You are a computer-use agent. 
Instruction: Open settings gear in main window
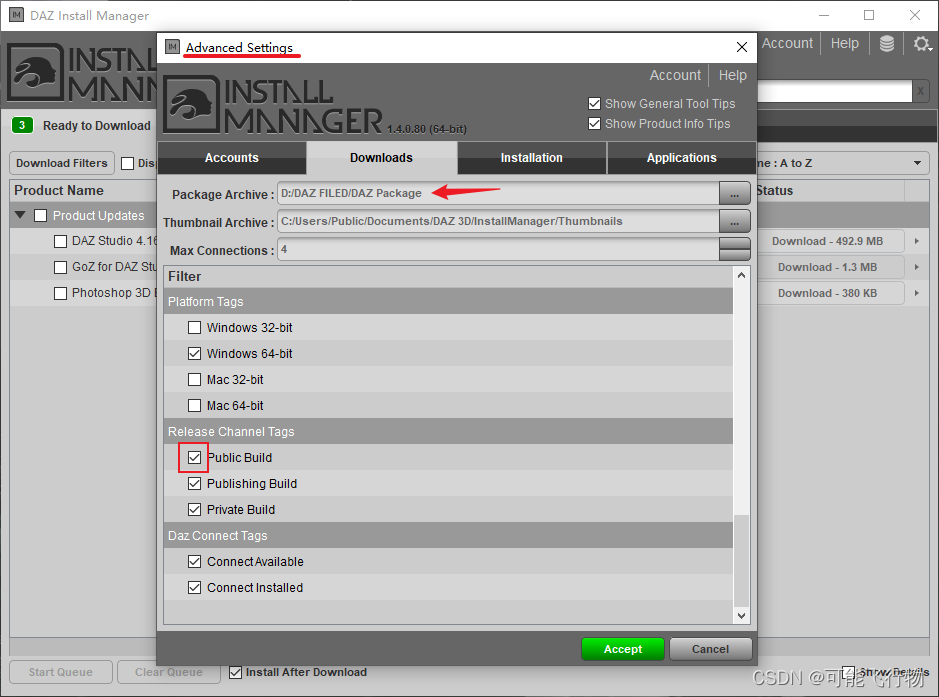[922, 44]
